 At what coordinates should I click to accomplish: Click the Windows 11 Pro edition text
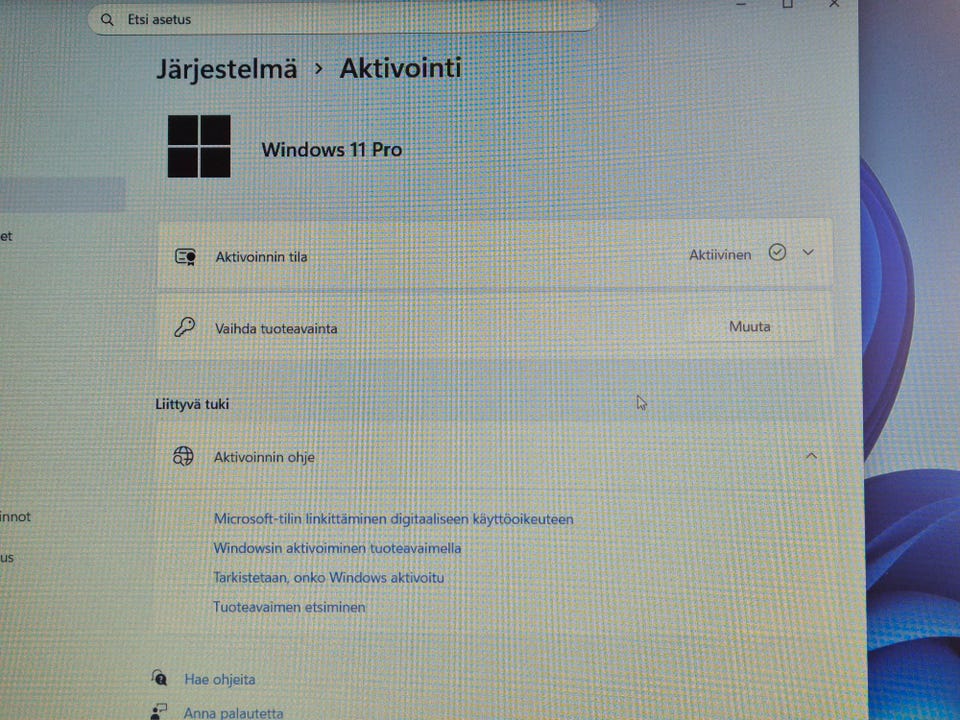tap(332, 149)
